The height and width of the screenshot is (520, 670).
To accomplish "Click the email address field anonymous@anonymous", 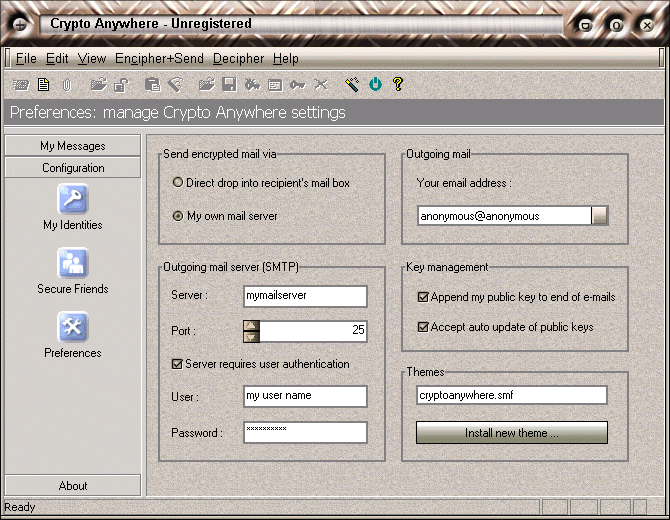I will click(505, 216).
